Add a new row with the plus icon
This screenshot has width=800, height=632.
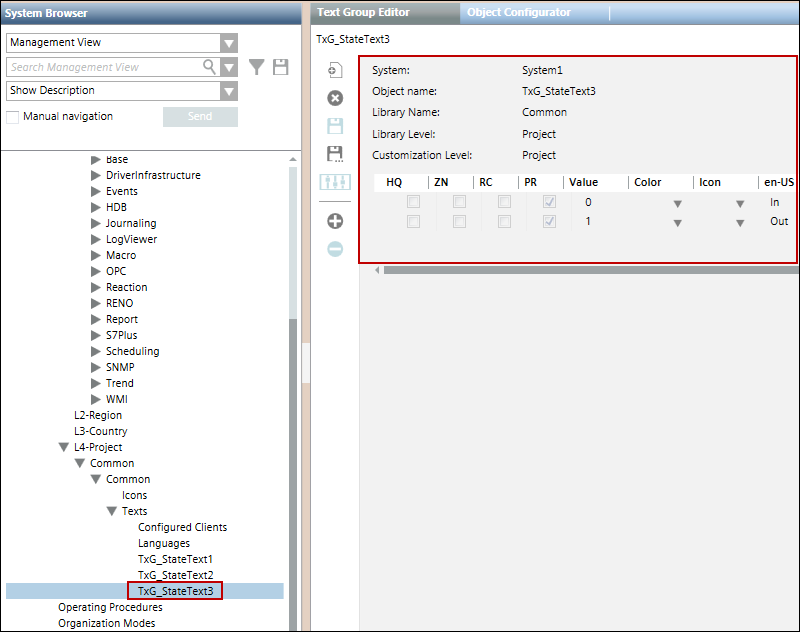click(335, 221)
